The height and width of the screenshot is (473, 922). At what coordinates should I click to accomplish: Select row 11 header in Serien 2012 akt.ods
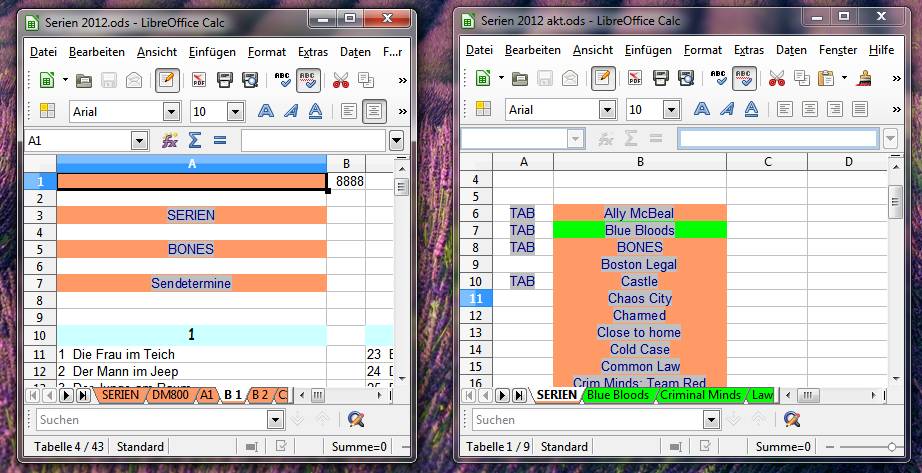pos(476,298)
